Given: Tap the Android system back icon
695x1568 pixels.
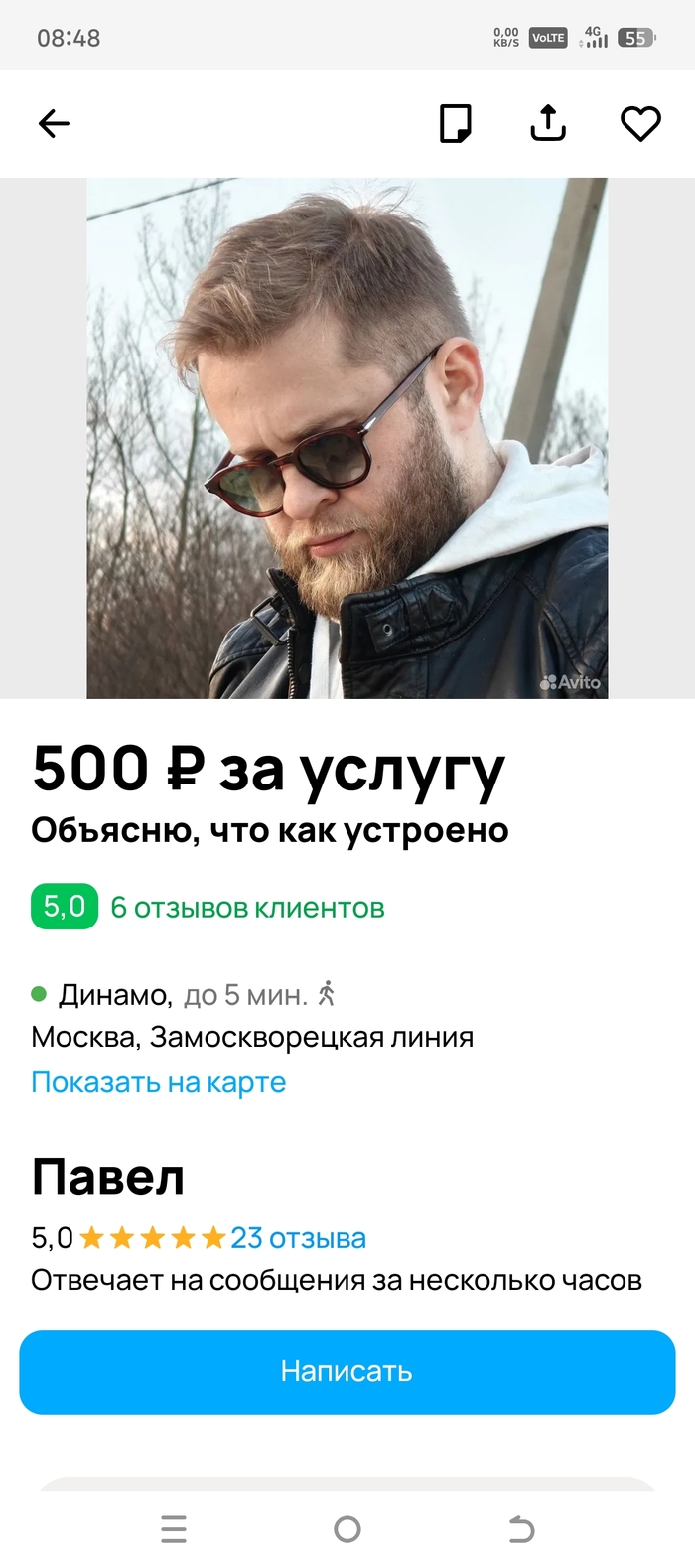Looking at the screenshot, I should [x=521, y=1529].
